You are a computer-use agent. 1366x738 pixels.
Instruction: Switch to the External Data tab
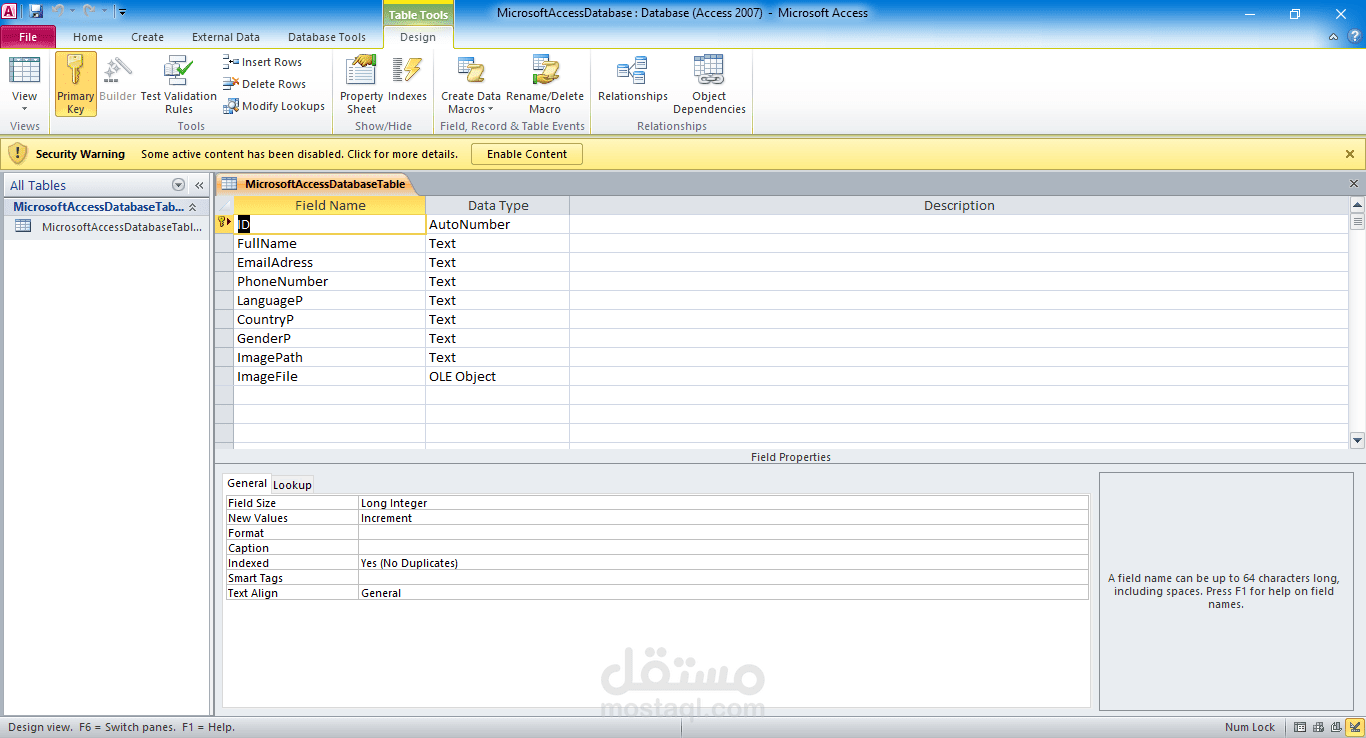[x=226, y=37]
